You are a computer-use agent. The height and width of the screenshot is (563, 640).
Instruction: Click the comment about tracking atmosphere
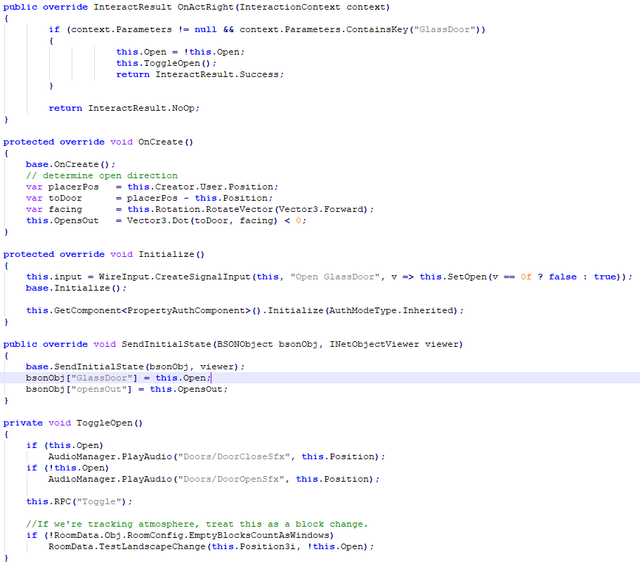[197, 524]
